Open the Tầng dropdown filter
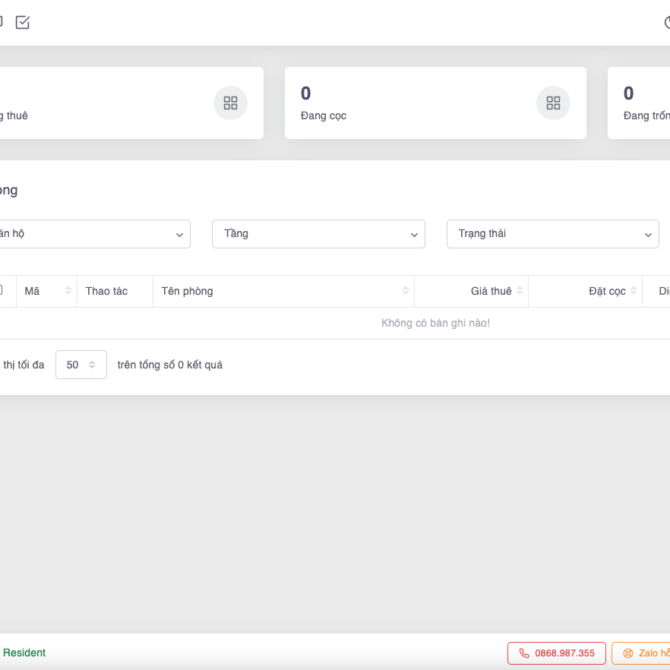 318,234
